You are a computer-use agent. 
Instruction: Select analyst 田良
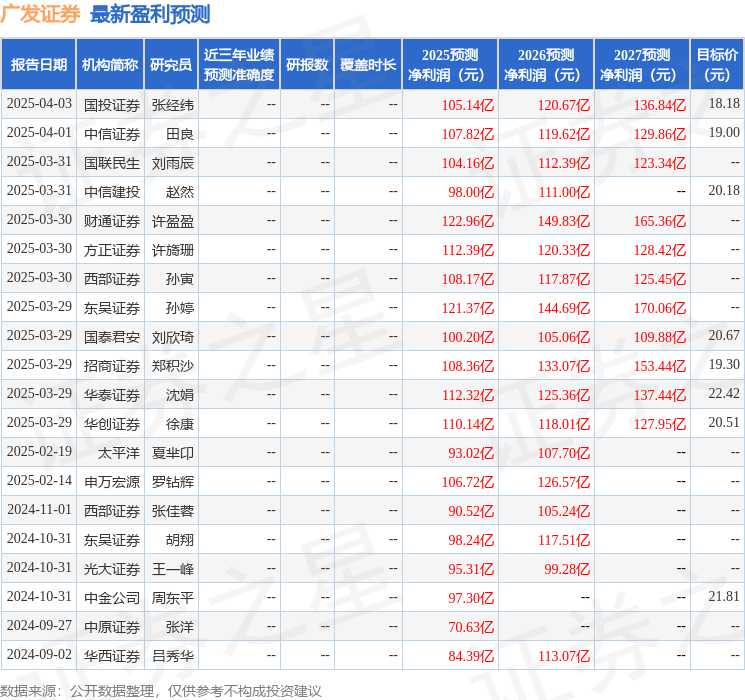[x=180, y=134]
